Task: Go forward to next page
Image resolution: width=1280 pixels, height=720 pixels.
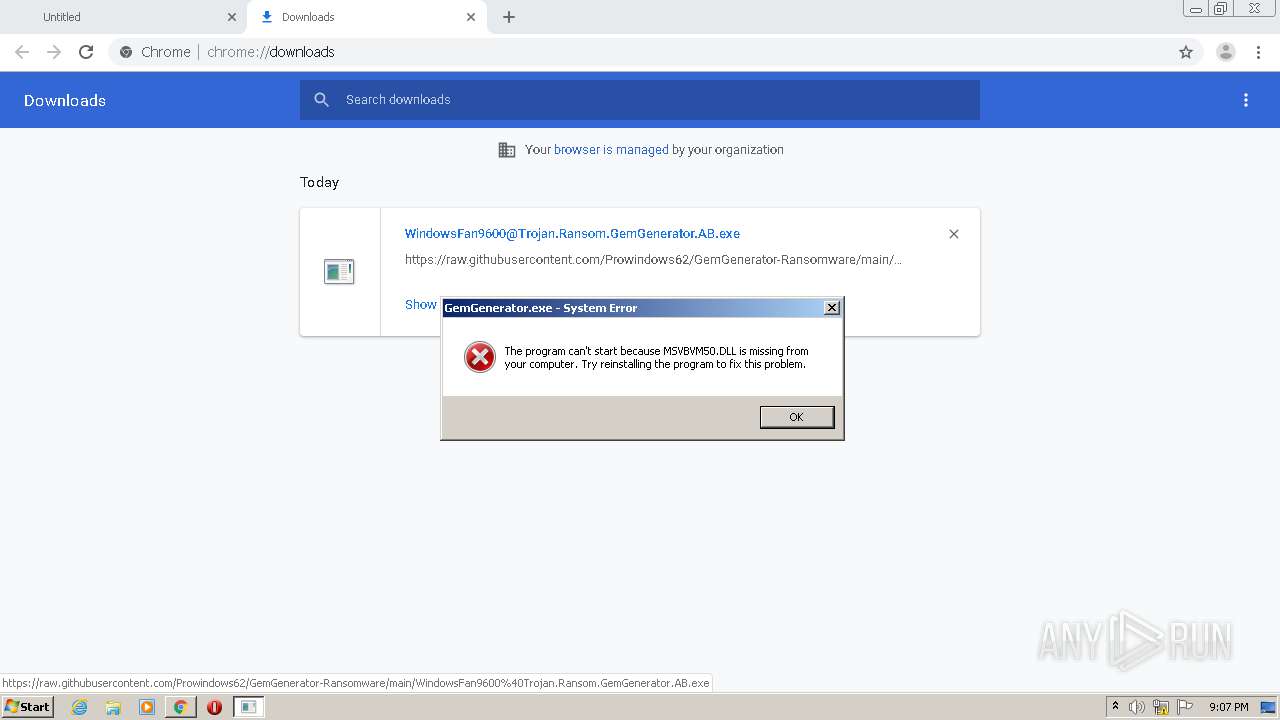Action: [54, 52]
